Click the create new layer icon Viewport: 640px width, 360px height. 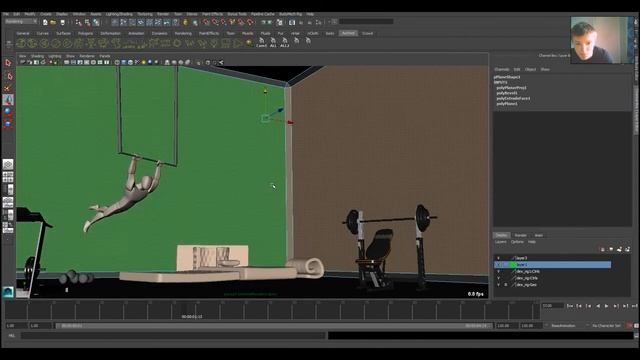pos(619,249)
